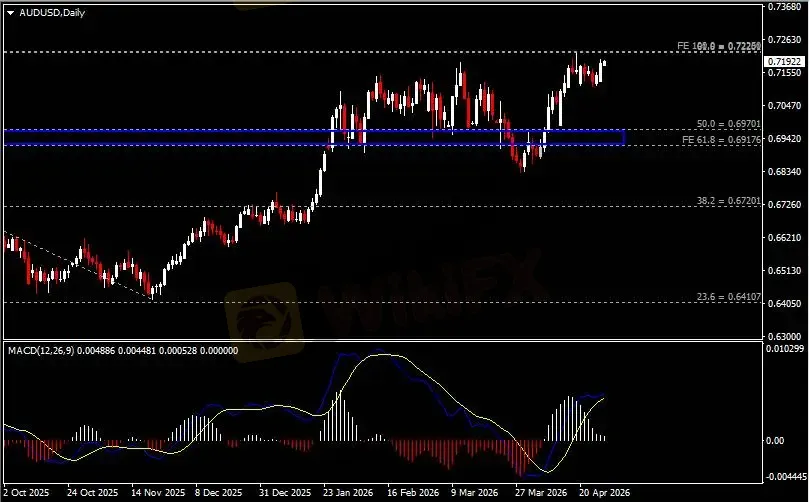Click the 27 Mar 2026 date label

(x=541, y=493)
